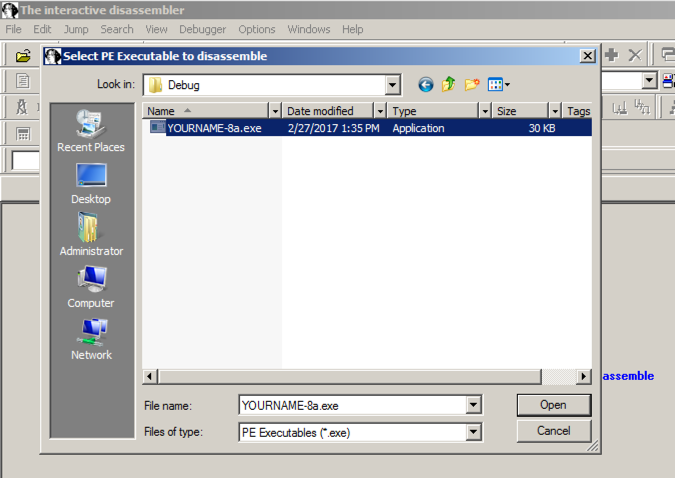Click the Application type cell

tap(418, 128)
